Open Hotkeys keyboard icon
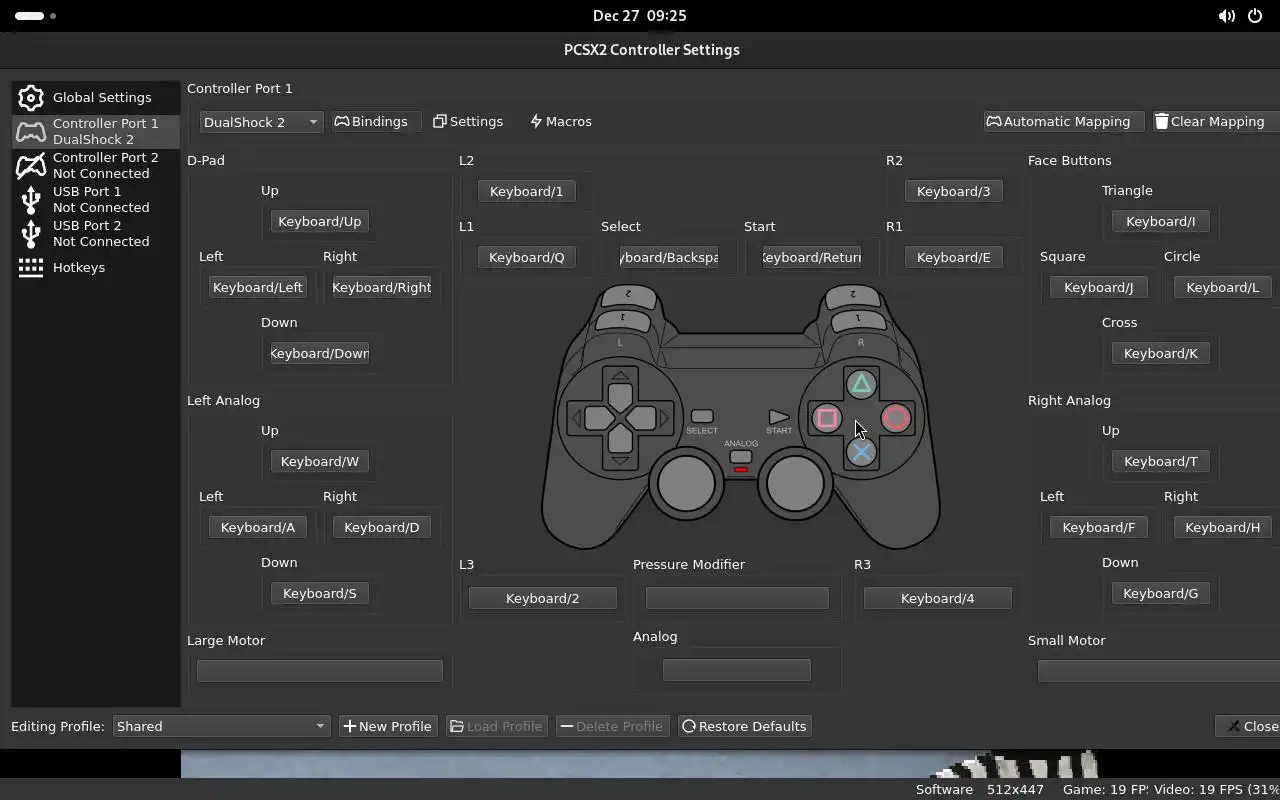Viewport: 1280px width, 800px height. pyautogui.click(x=31, y=267)
